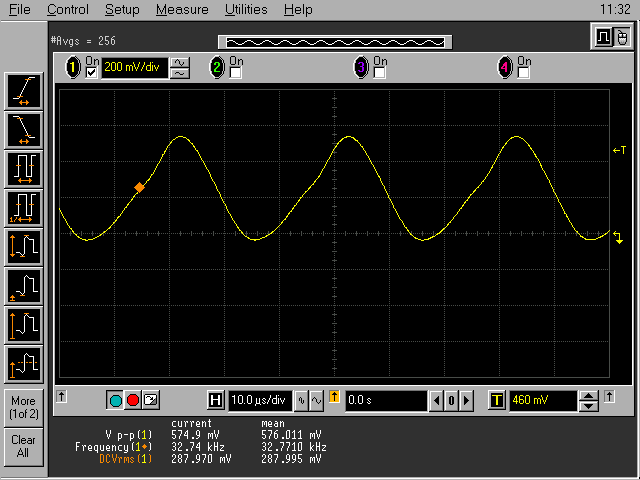Image resolution: width=640 pixels, height=480 pixels.
Task: Zoom out horizontal timebase using narrow wave icon
Action: tap(301, 400)
